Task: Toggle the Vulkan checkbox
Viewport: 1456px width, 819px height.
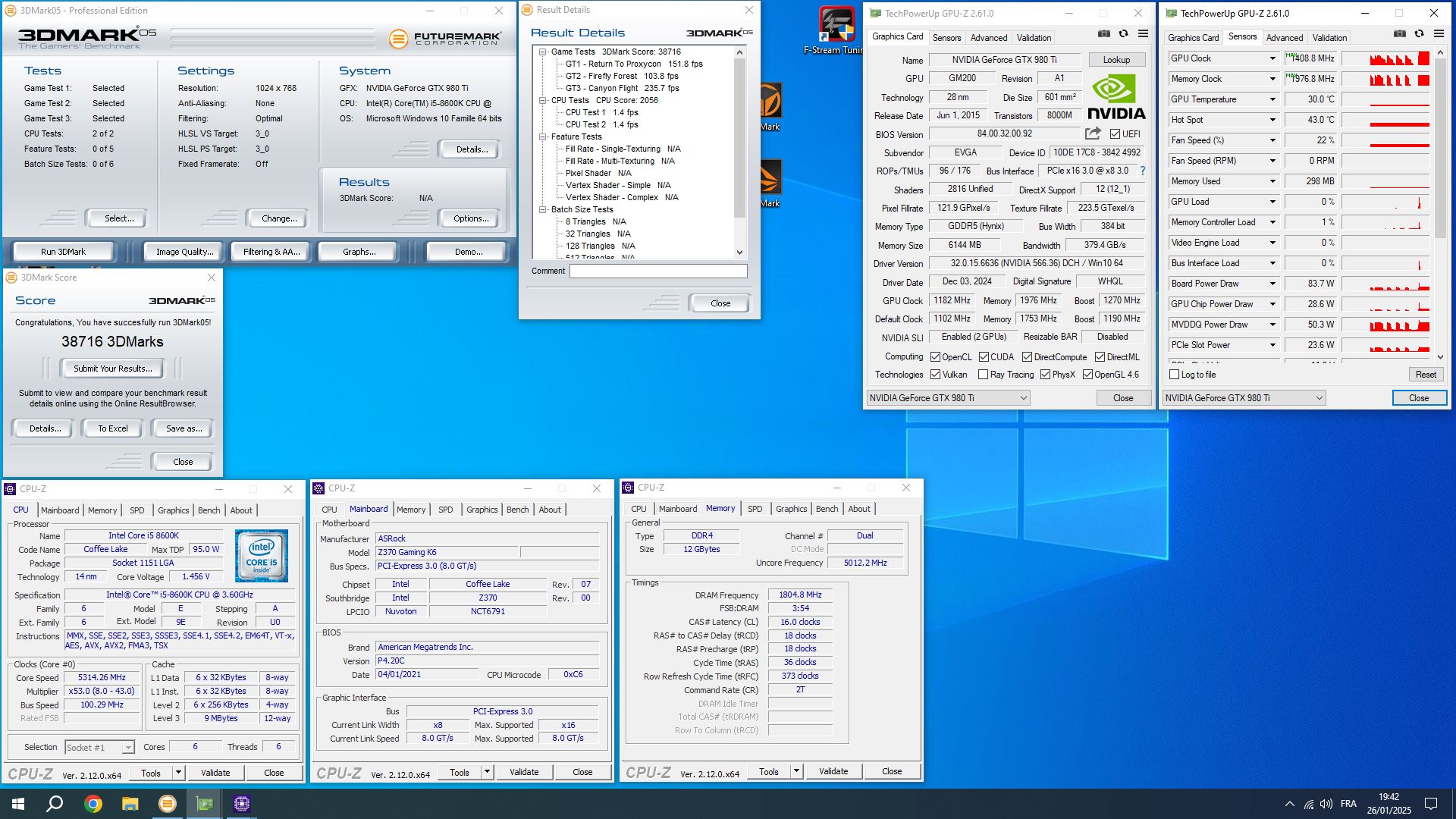Action: (x=935, y=375)
